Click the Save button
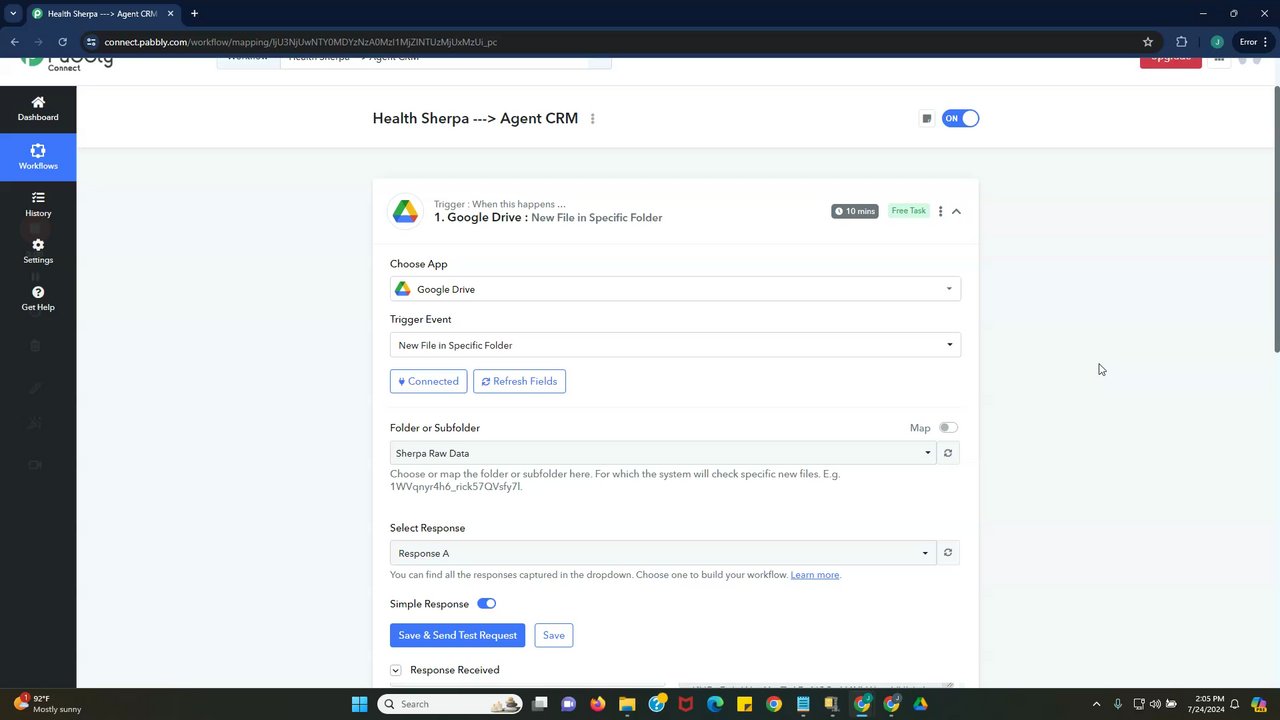1280x720 pixels. (554, 635)
